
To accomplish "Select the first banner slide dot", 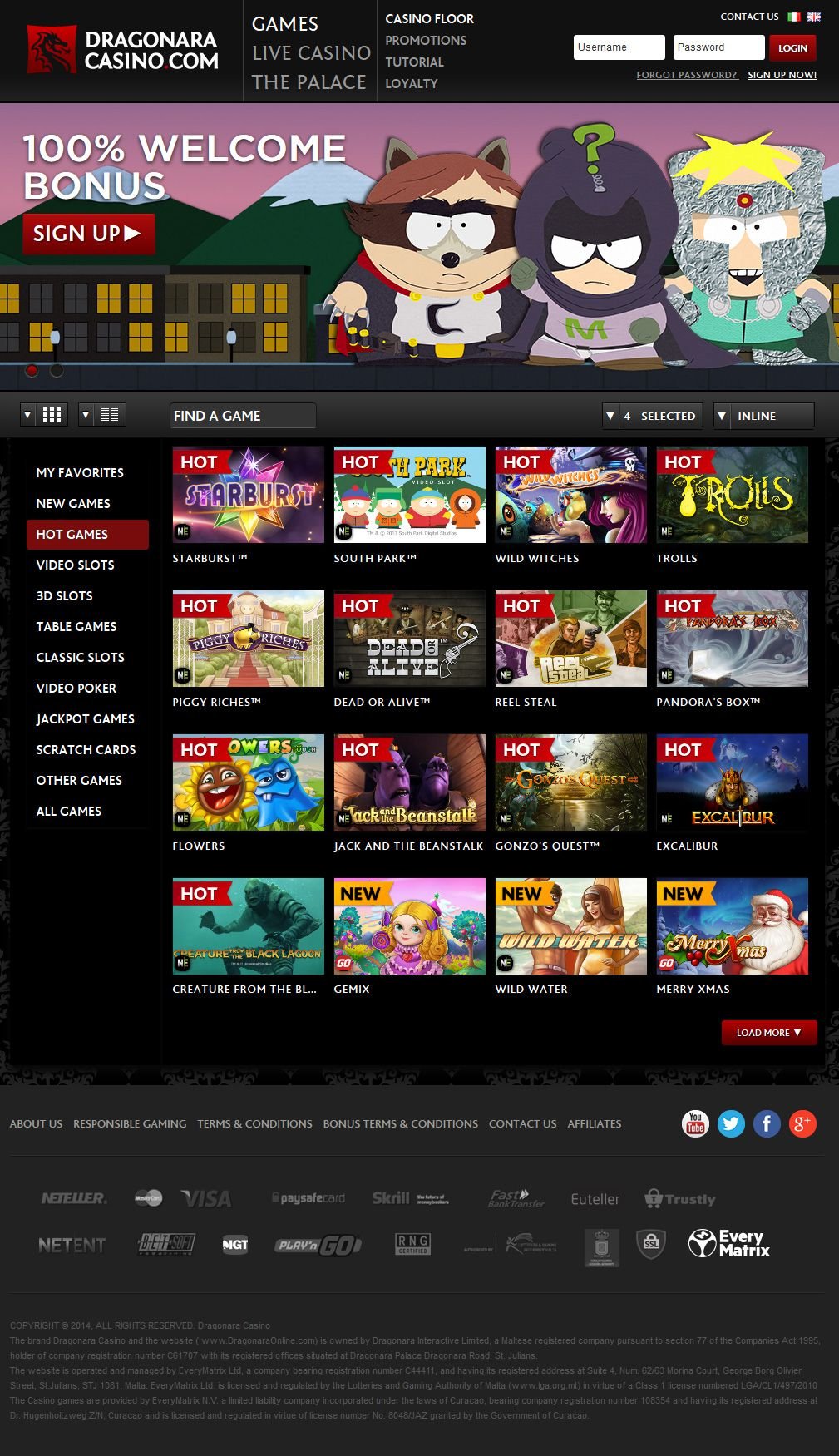I will tap(32, 370).
